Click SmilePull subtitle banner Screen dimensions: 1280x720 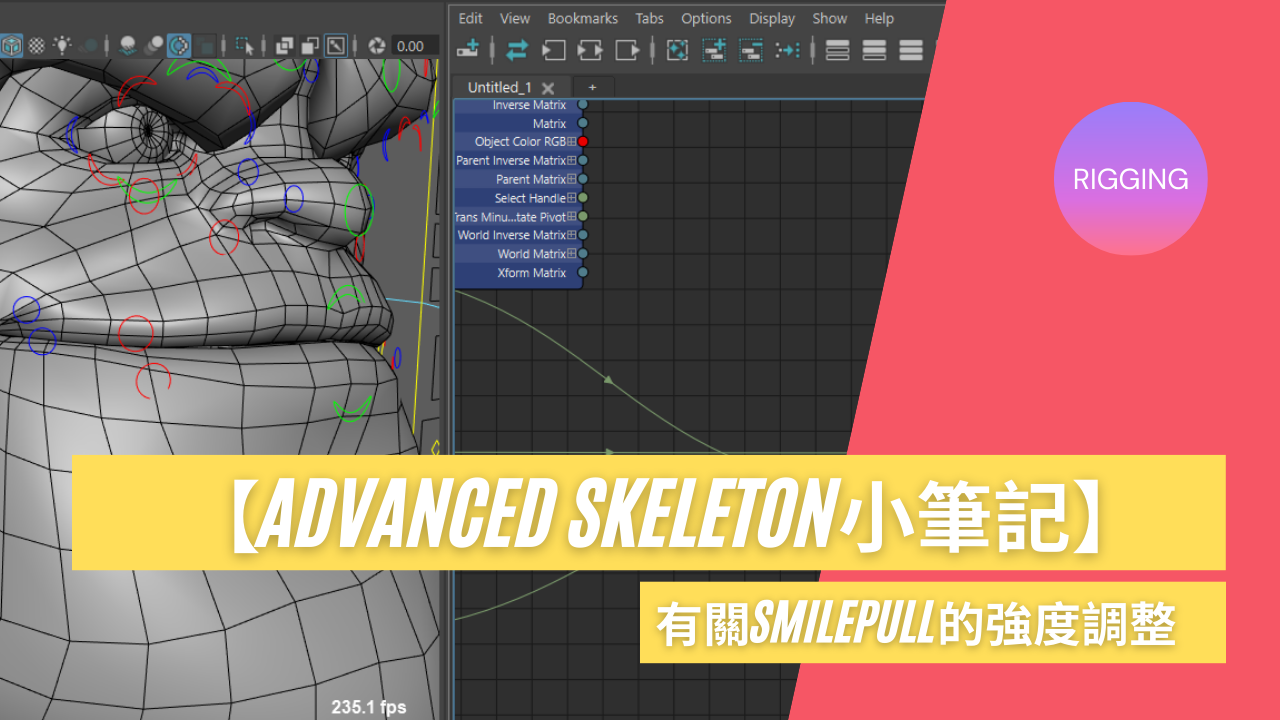(933, 622)
